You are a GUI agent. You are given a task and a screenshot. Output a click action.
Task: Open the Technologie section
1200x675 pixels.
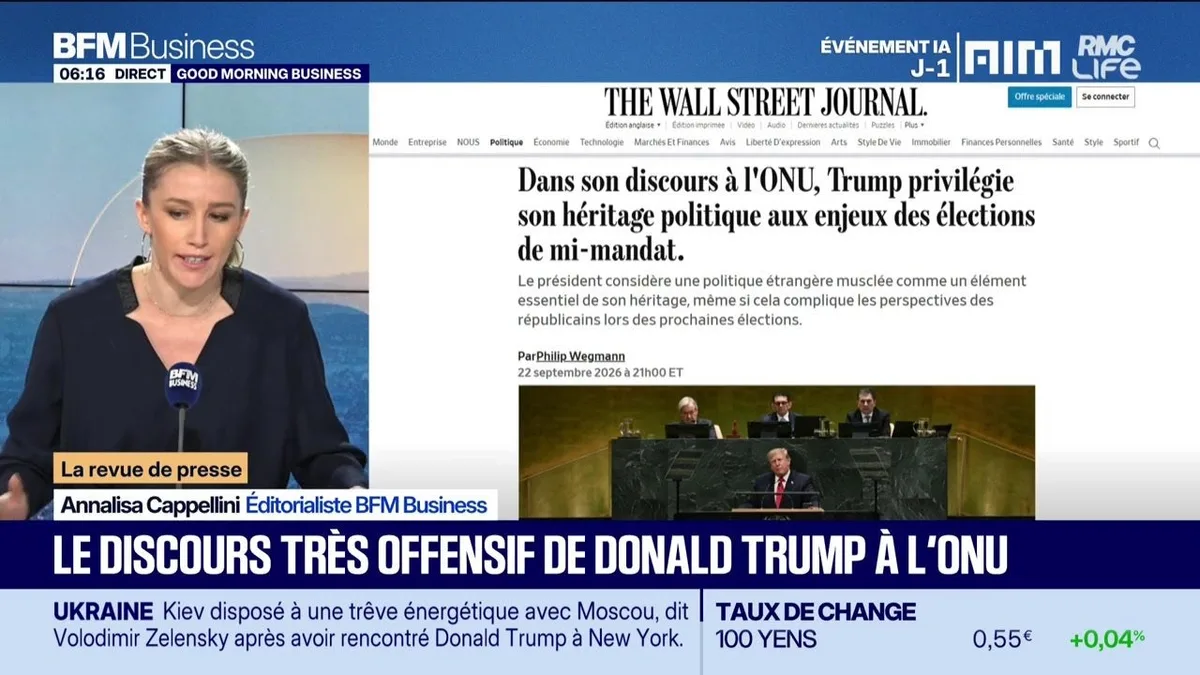point(602,142)
